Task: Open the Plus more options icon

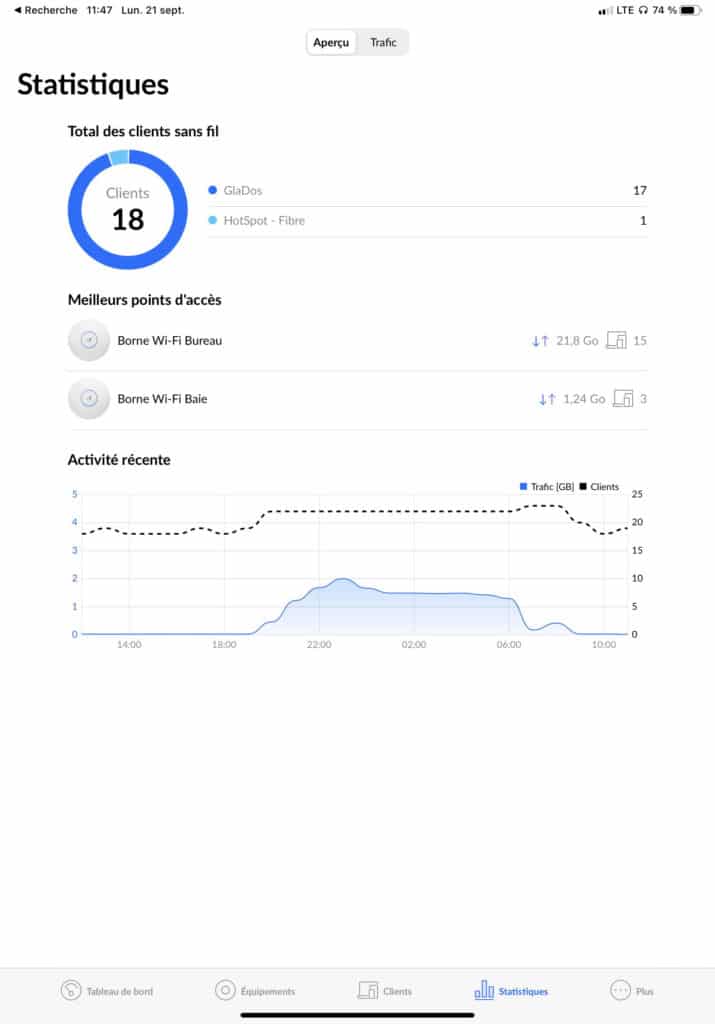Action: tap(620, 990)
